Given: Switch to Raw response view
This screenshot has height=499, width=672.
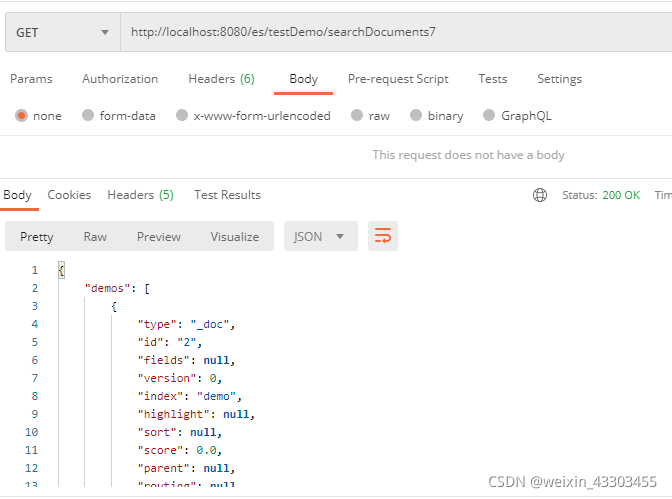Looking at the screenshot, I should 95,237.
